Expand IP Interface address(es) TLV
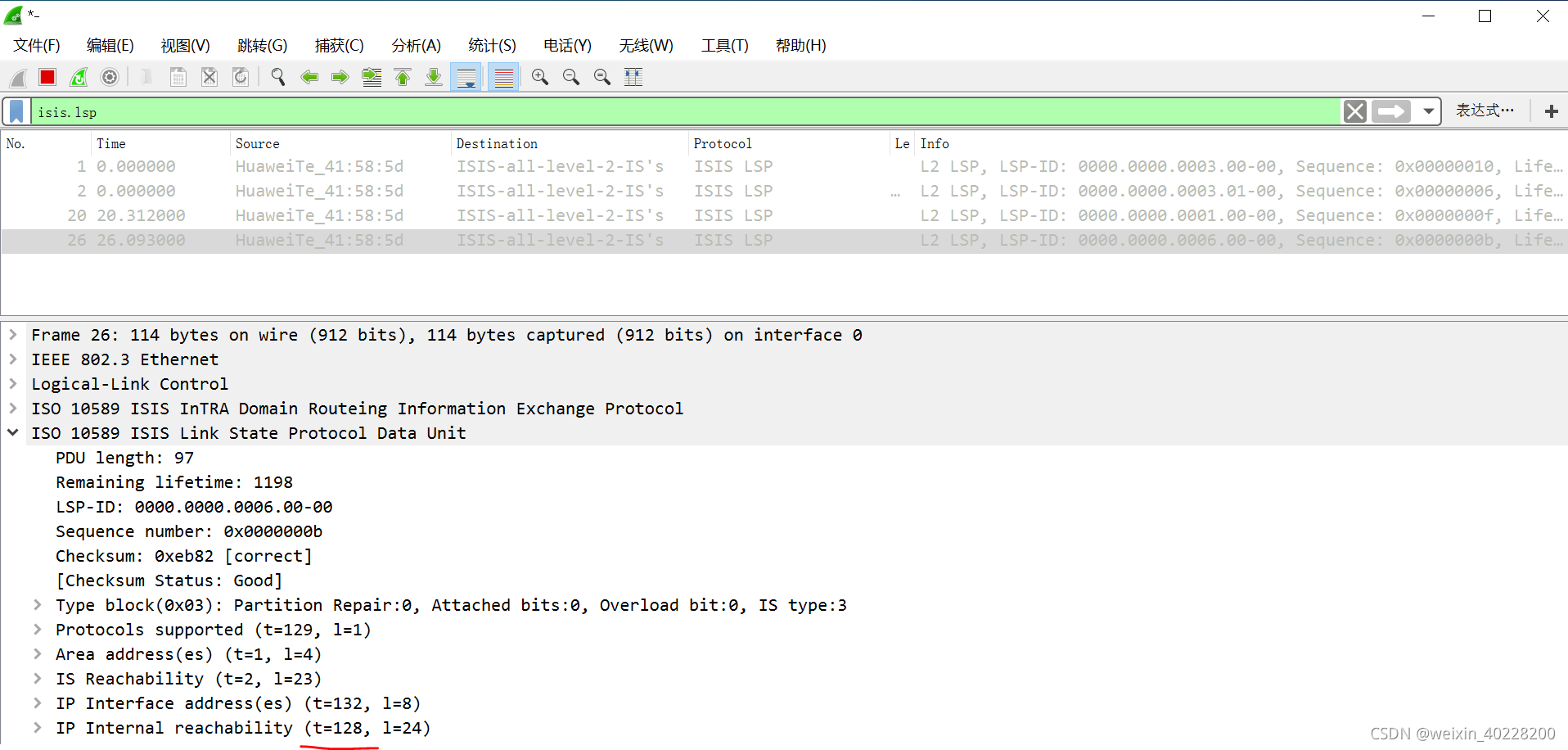 [38, 703]
